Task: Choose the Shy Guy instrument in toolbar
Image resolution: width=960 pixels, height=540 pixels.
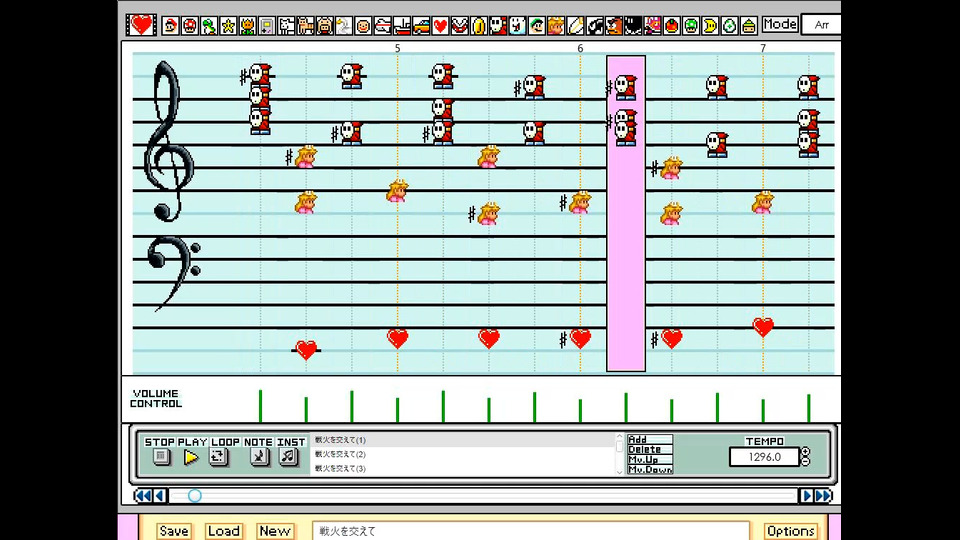Action: click(x=498, y=26)
